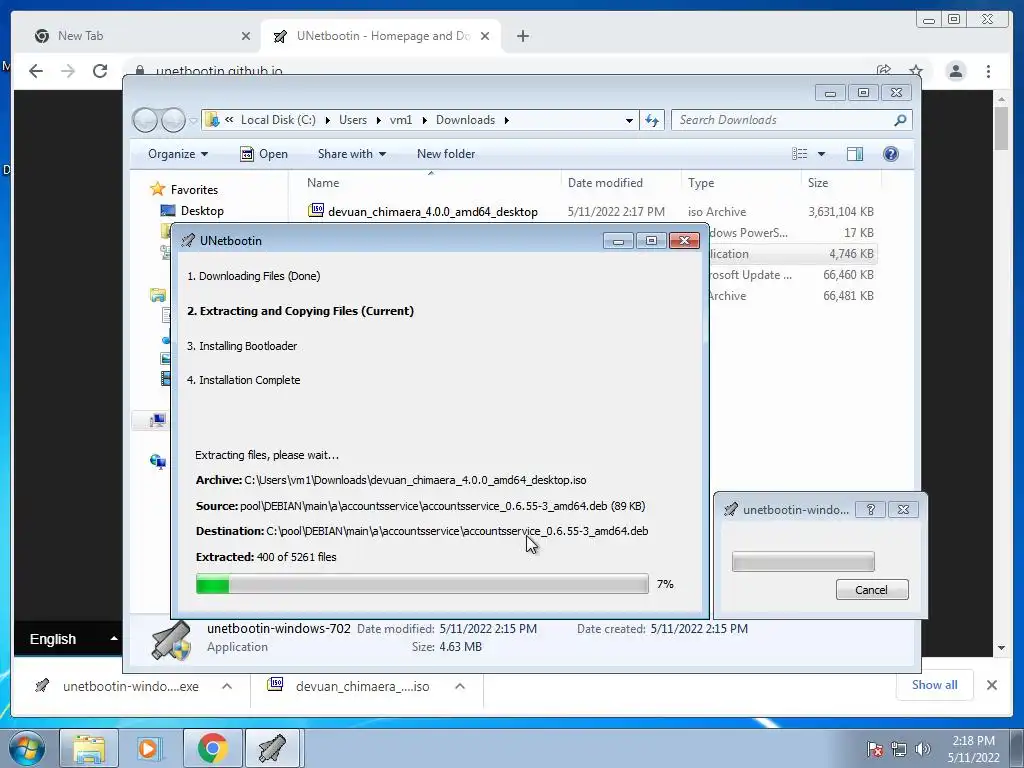Focus the Search Downloads field
Viewport: 1024px width, 768px height.
[792, 120]
